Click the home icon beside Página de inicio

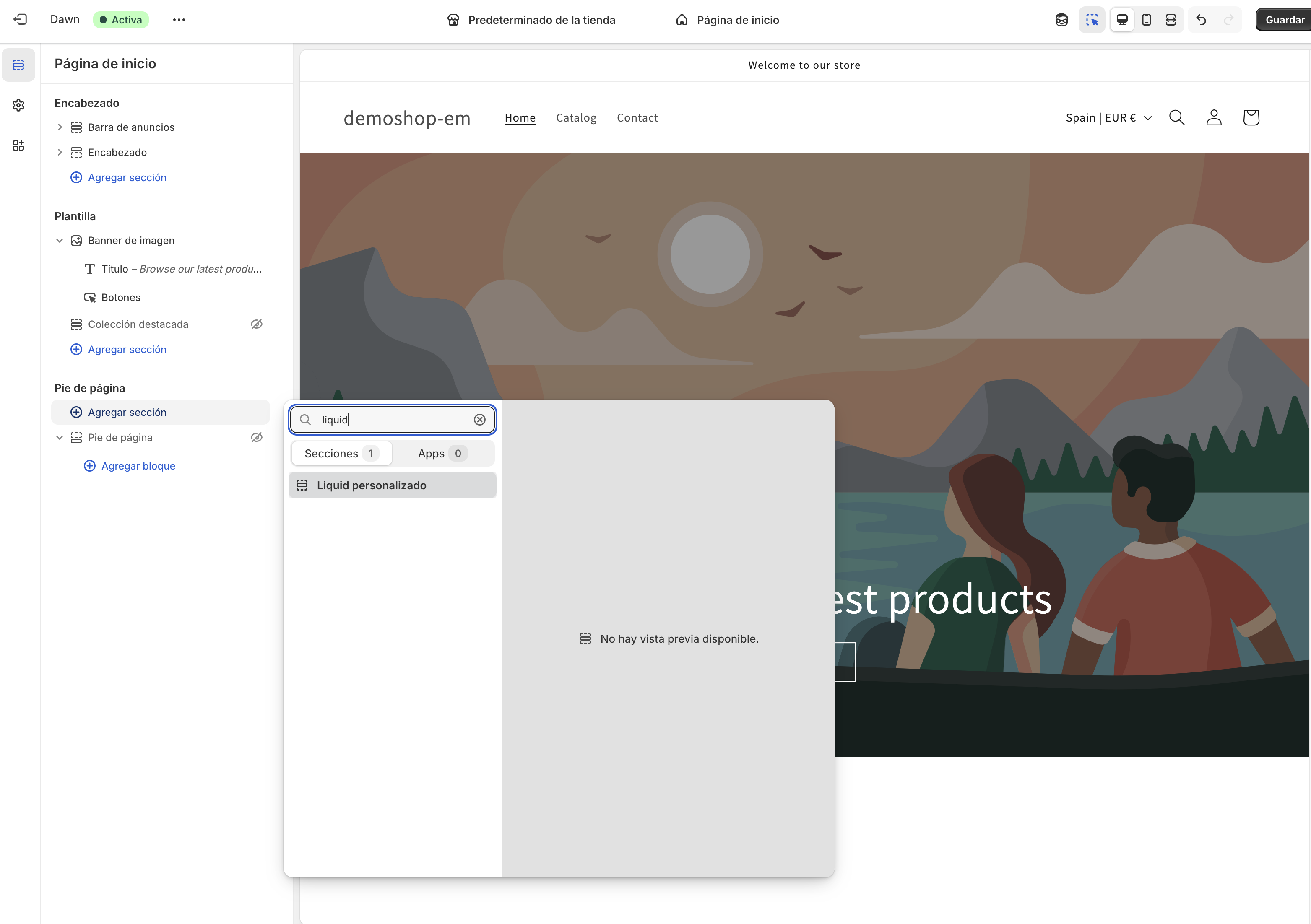(x=682, y=20)
